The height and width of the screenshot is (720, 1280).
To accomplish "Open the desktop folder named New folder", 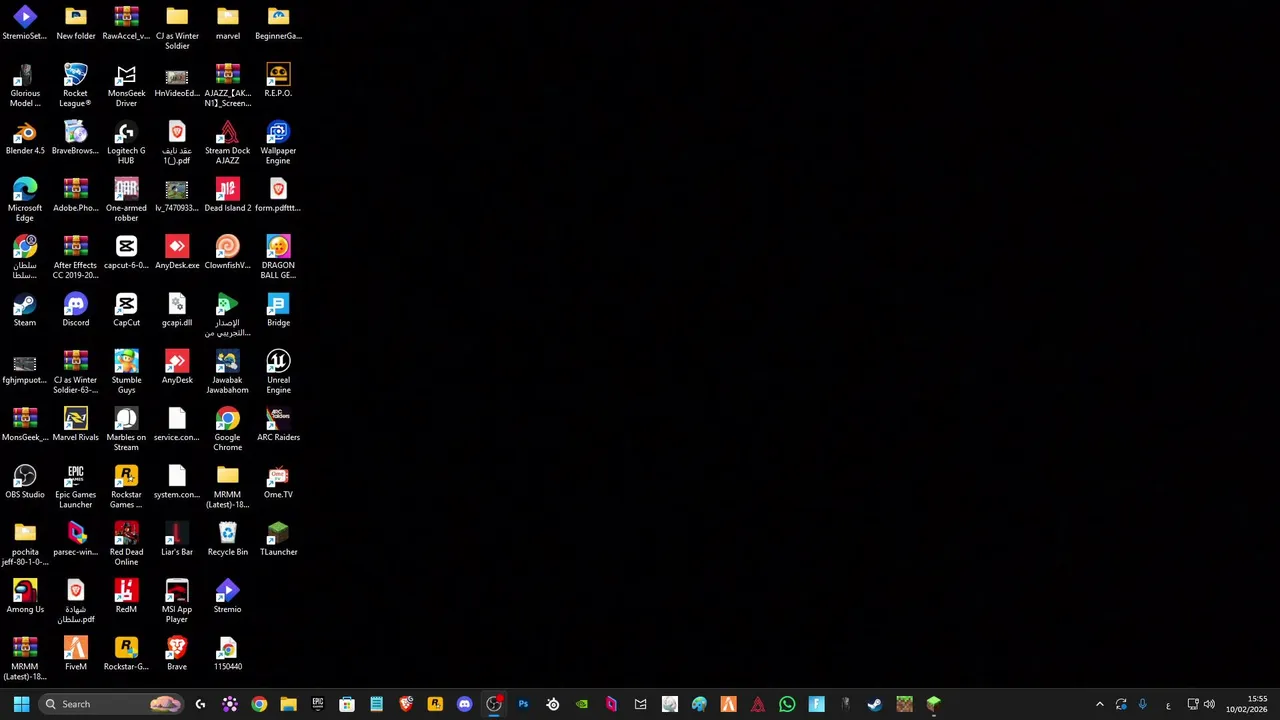I will 75,24.
